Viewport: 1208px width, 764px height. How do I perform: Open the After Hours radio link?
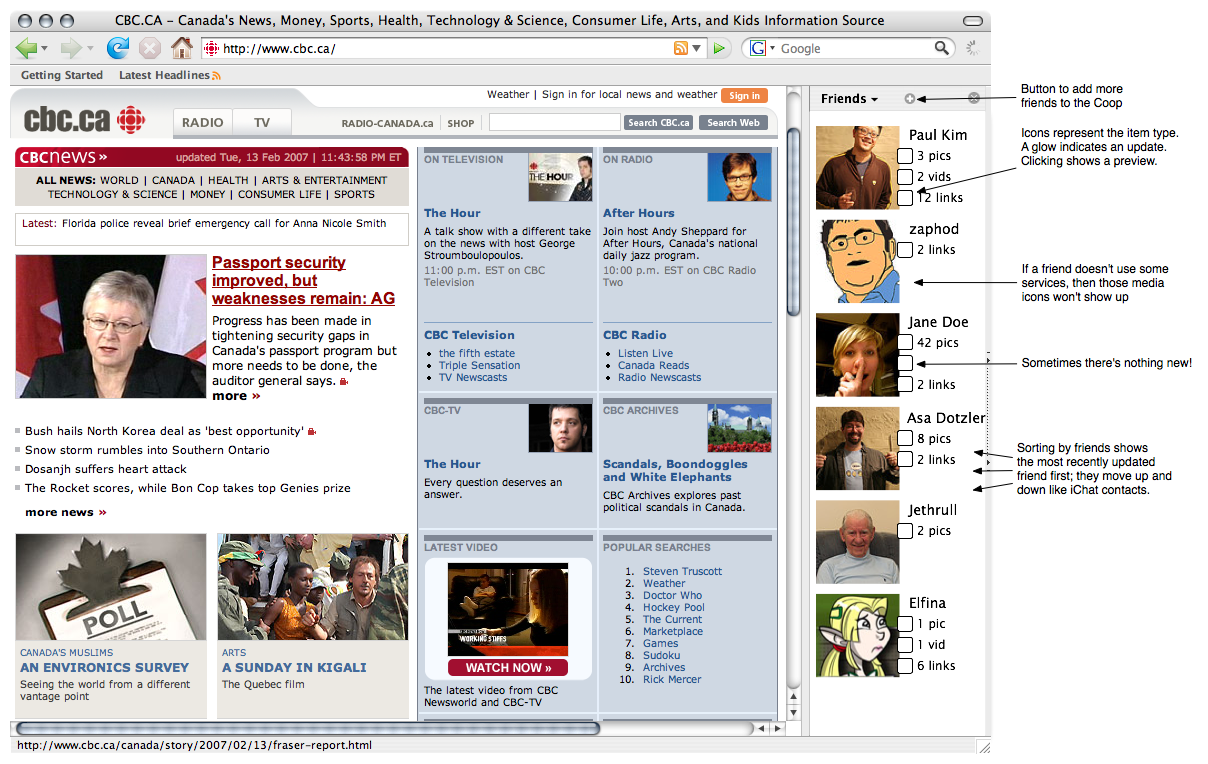(638, 213)
